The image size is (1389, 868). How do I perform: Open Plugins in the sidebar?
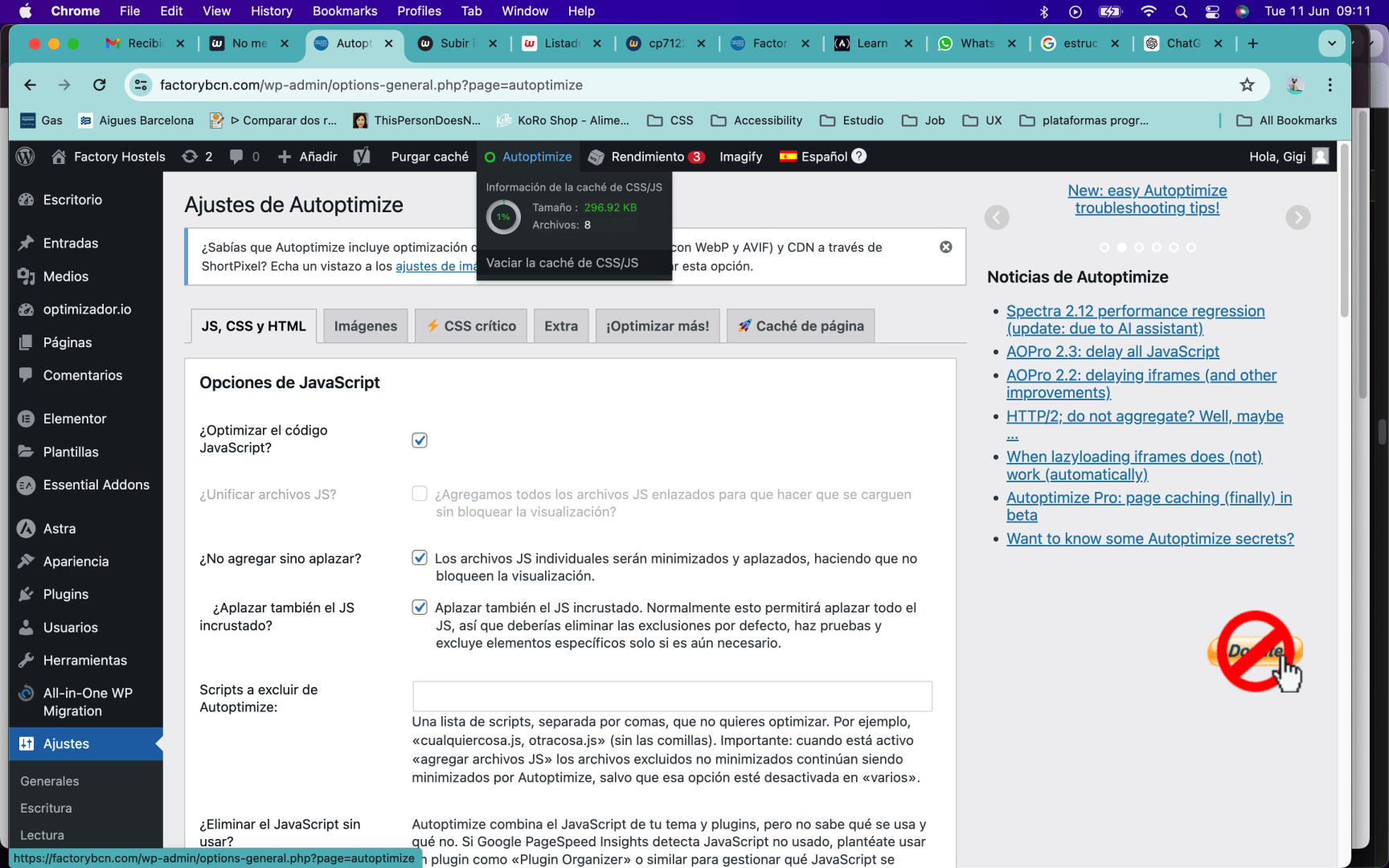(66, 595)
